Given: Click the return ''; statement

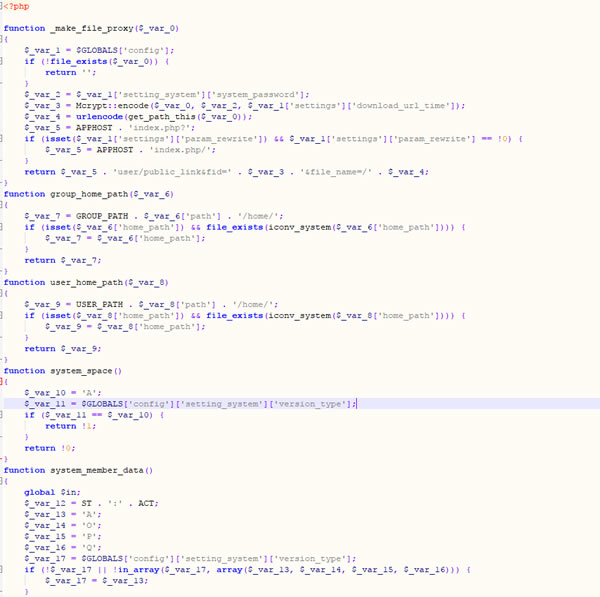Looking at the screenshot, I should tap(70, 73).
